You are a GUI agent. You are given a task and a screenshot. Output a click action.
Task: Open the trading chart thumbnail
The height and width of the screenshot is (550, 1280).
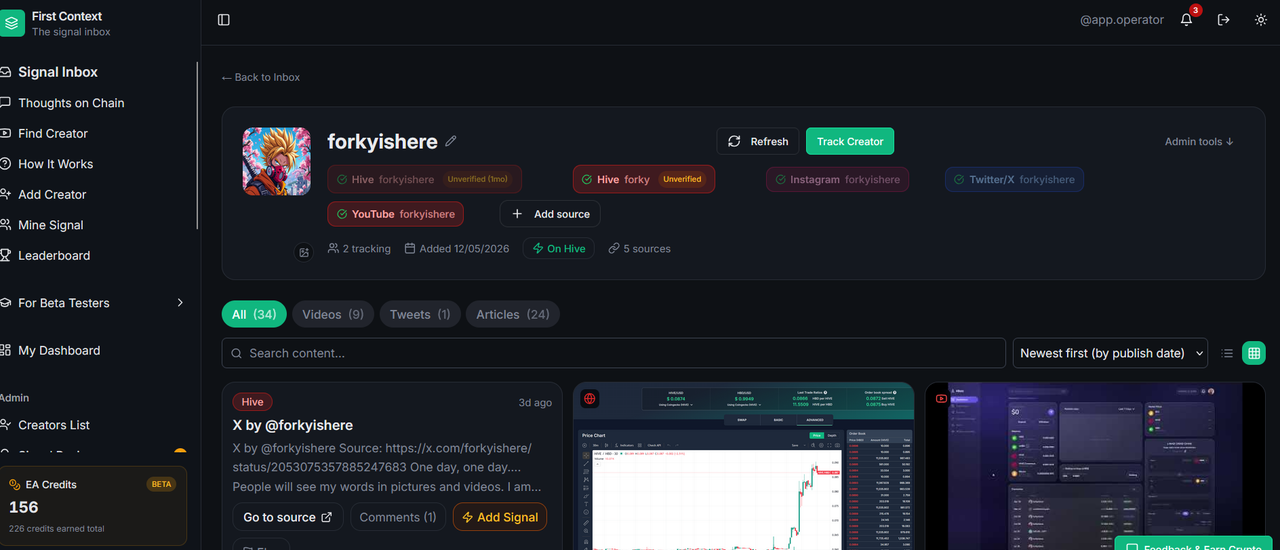point(743,466)
